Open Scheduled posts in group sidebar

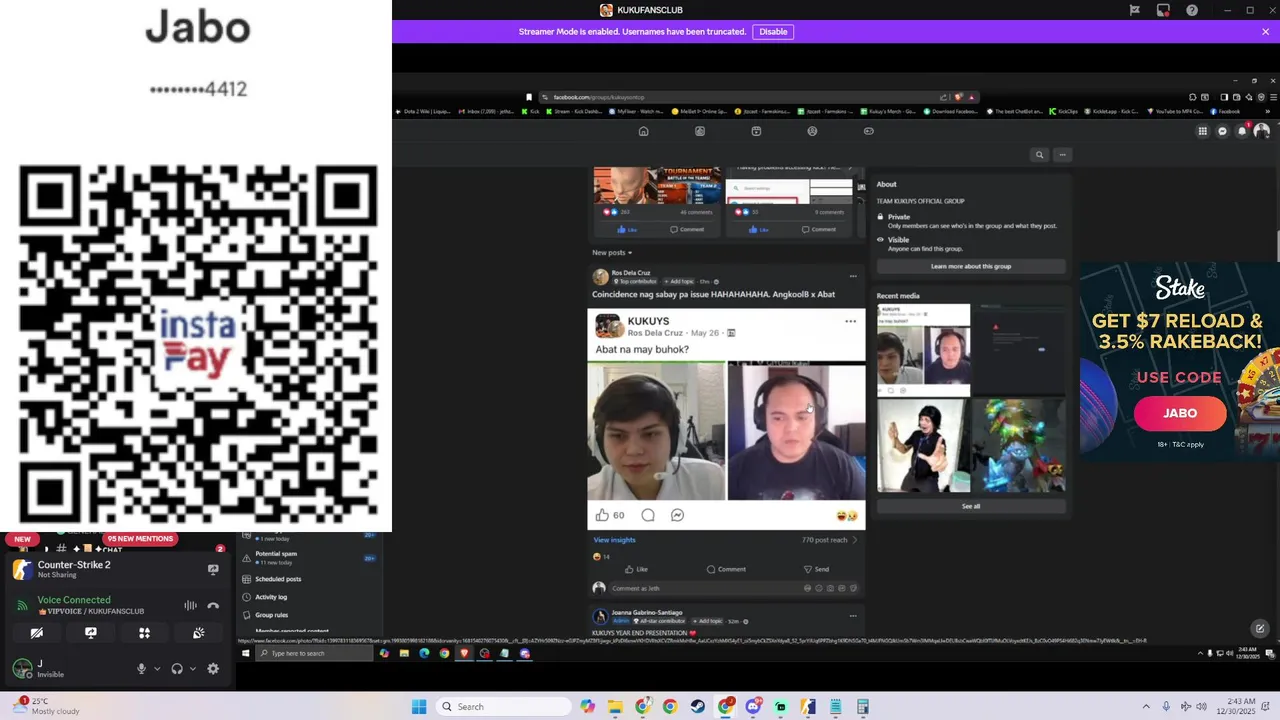(278, 579)
